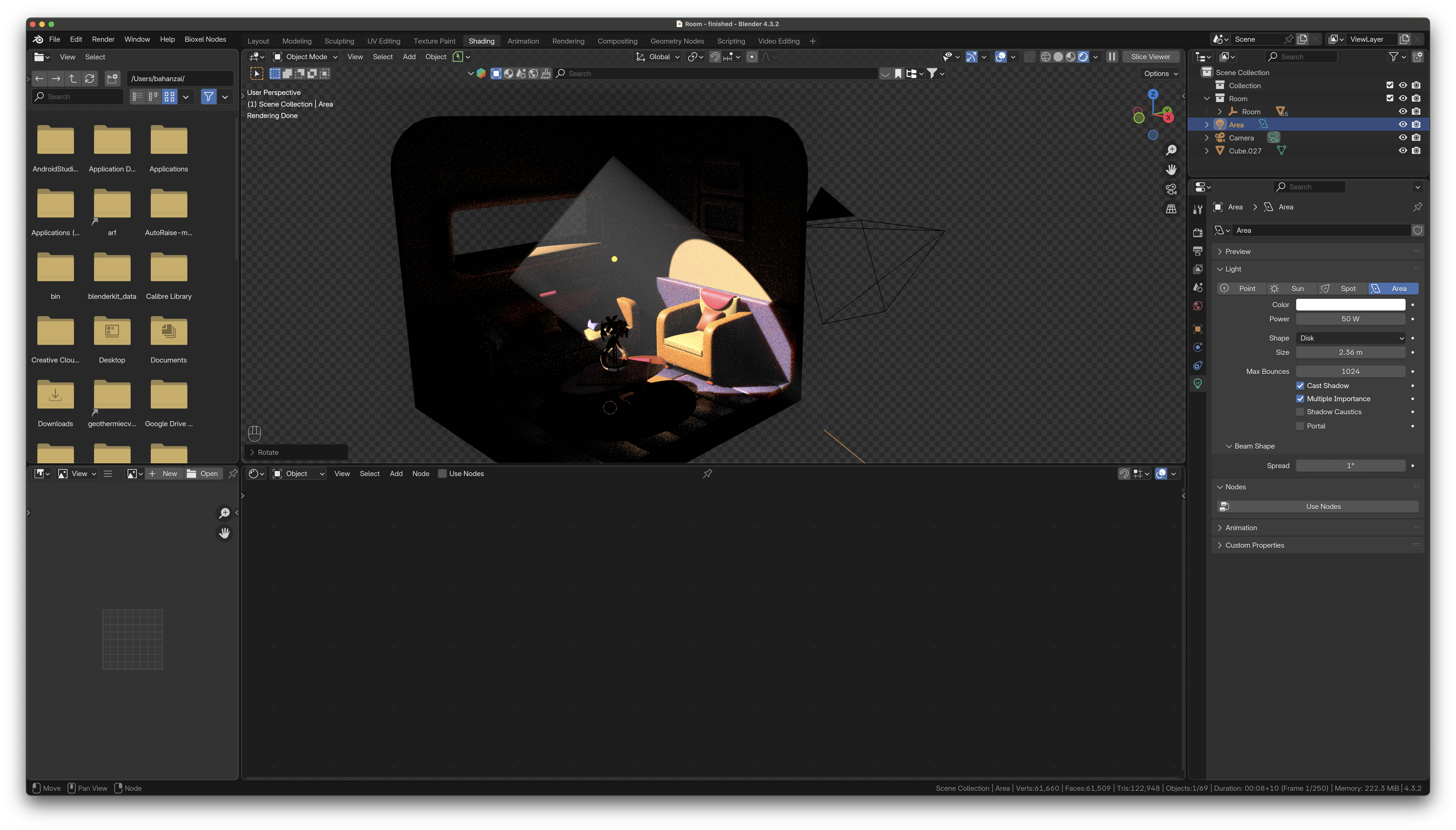Disable the Cast Shadow checkbox
The image size is (1456, 830).
point(1300,386)
